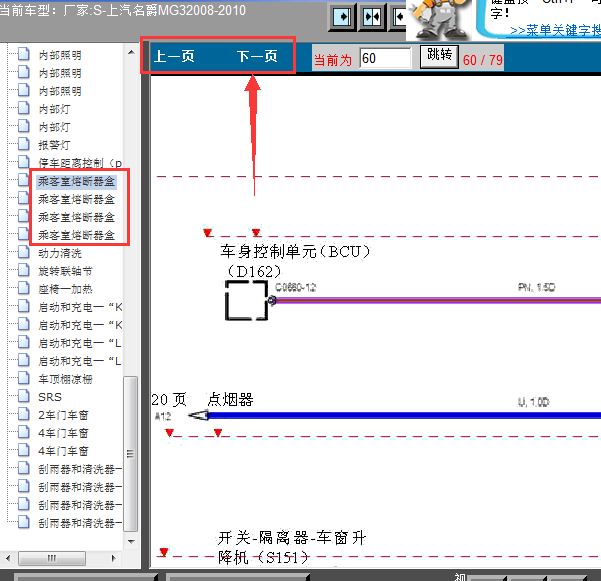Click the 点烟器 label in diagram
Image resolution: width=601 pixels, height=581 pixels.
click(230, 400)
